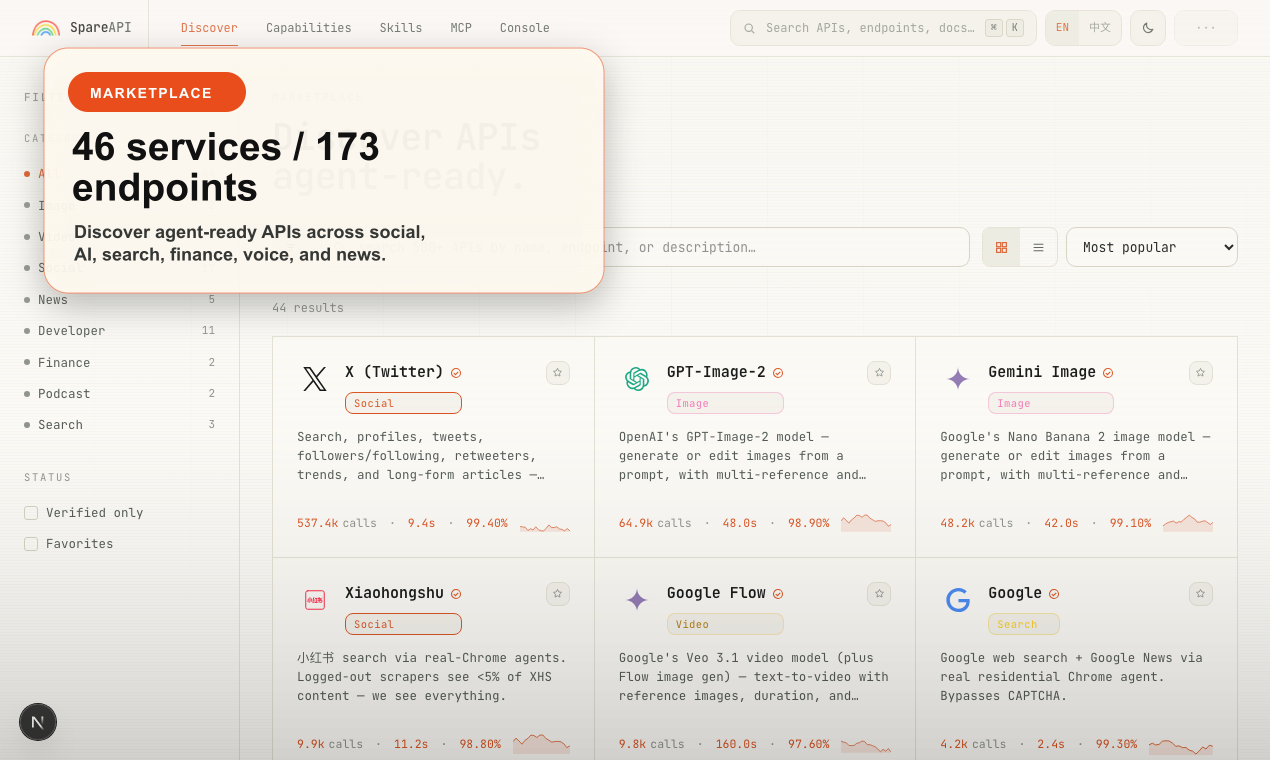Open the Capabilities tab
The image size is (1270, 760).
tap(308, 28)
